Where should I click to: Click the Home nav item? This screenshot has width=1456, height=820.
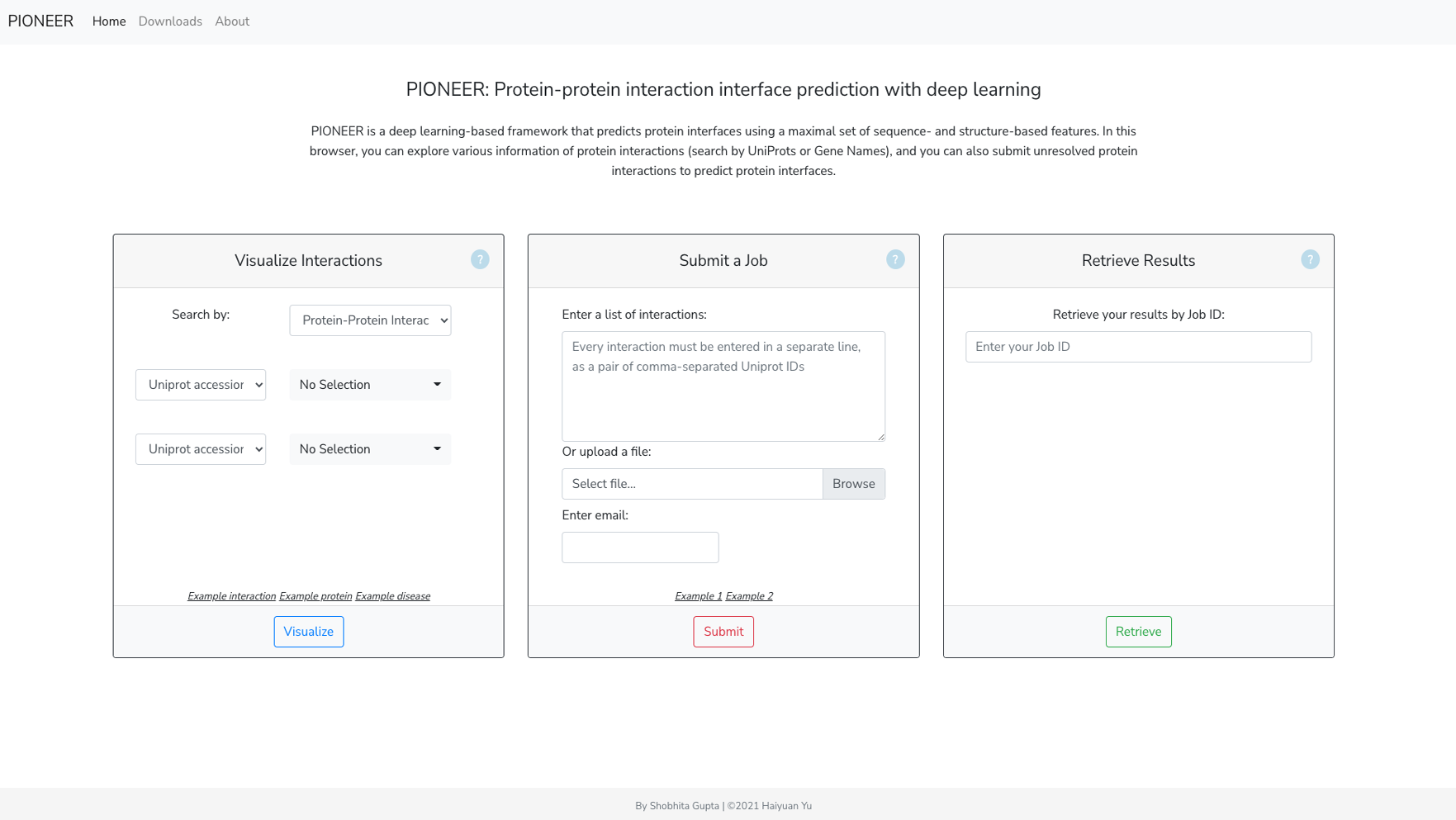point(109,21)
